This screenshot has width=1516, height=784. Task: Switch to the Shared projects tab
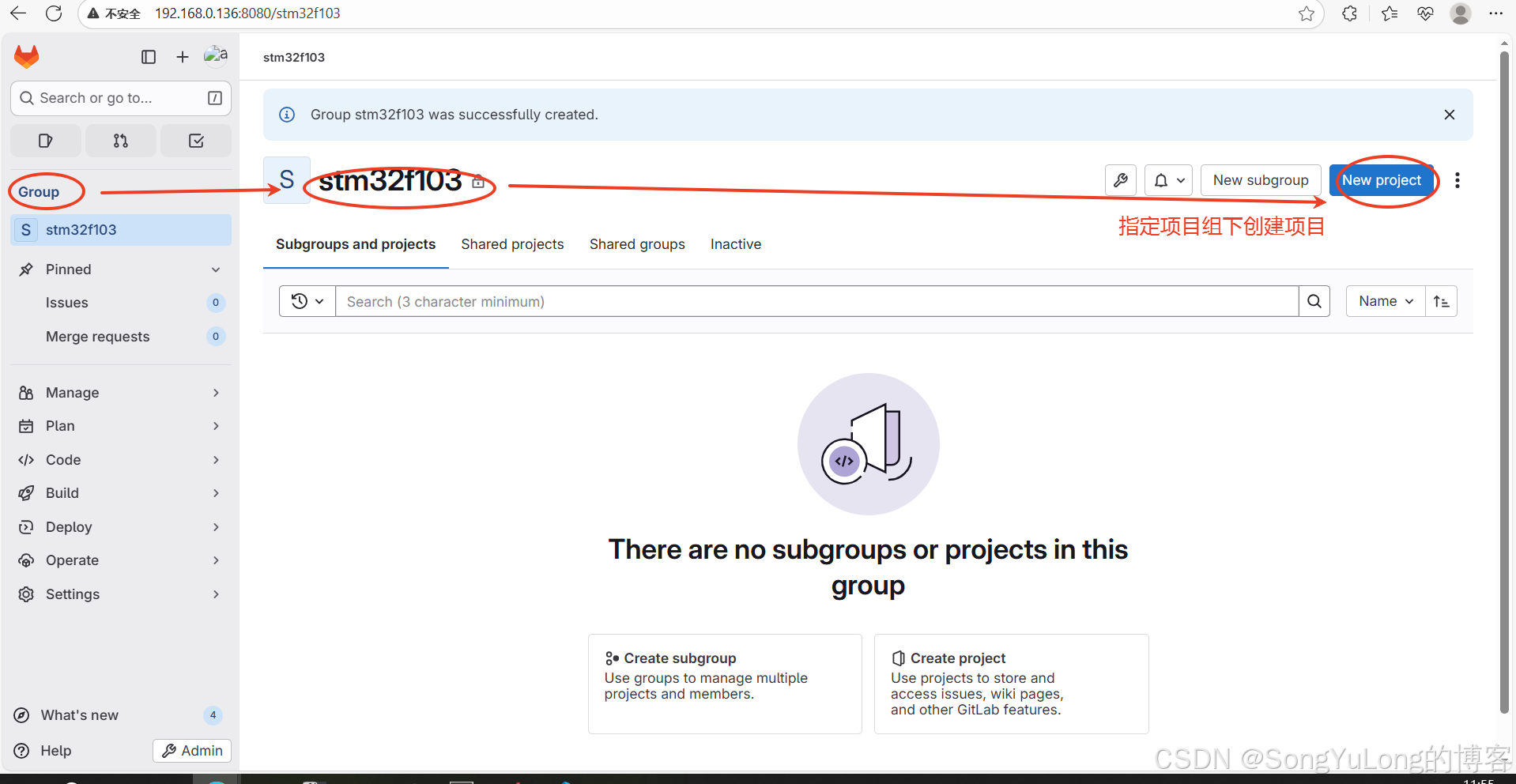coord(512,244)
